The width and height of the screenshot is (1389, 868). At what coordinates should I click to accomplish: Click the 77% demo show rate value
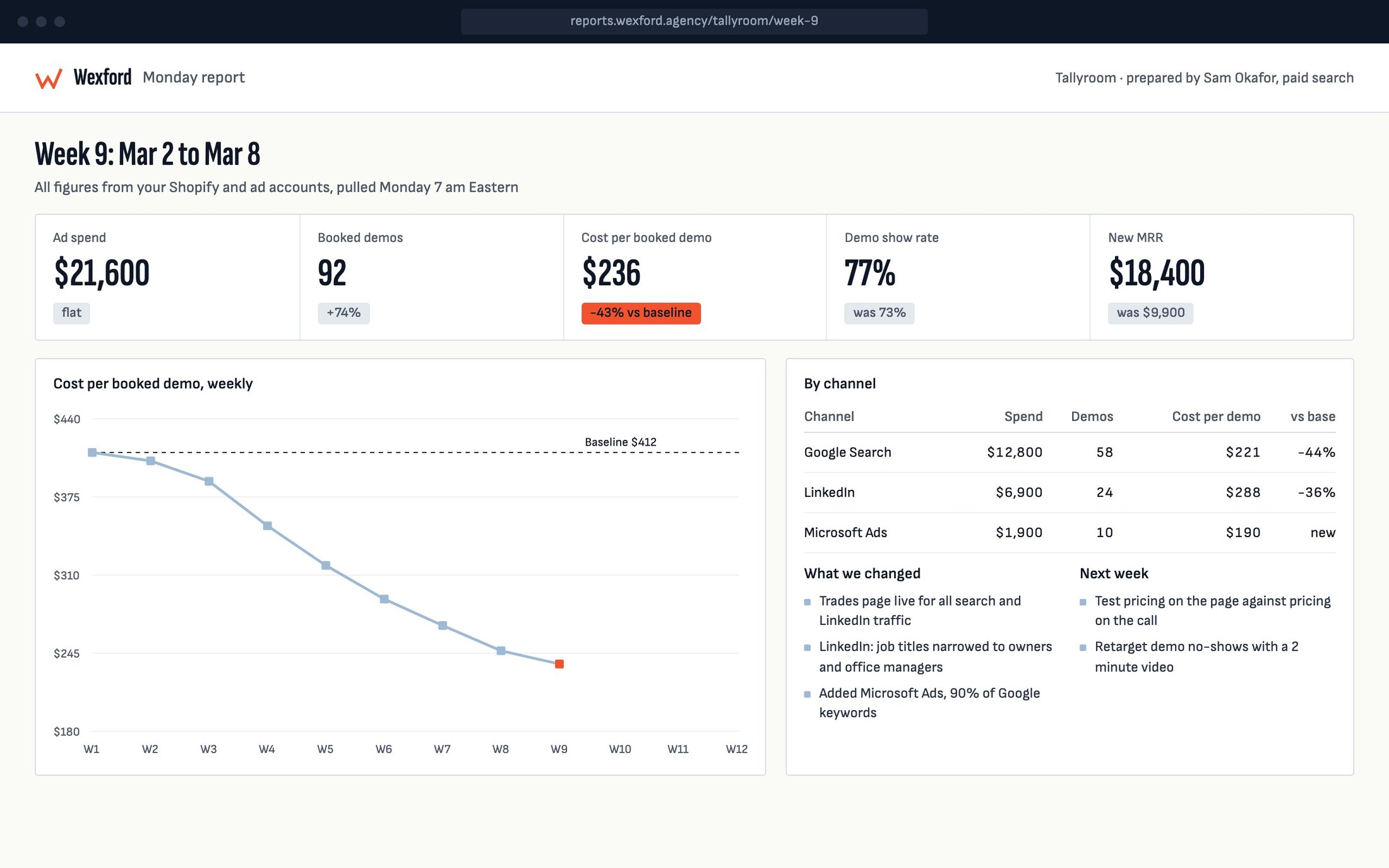pyautogui.click(x=870, y=273)
